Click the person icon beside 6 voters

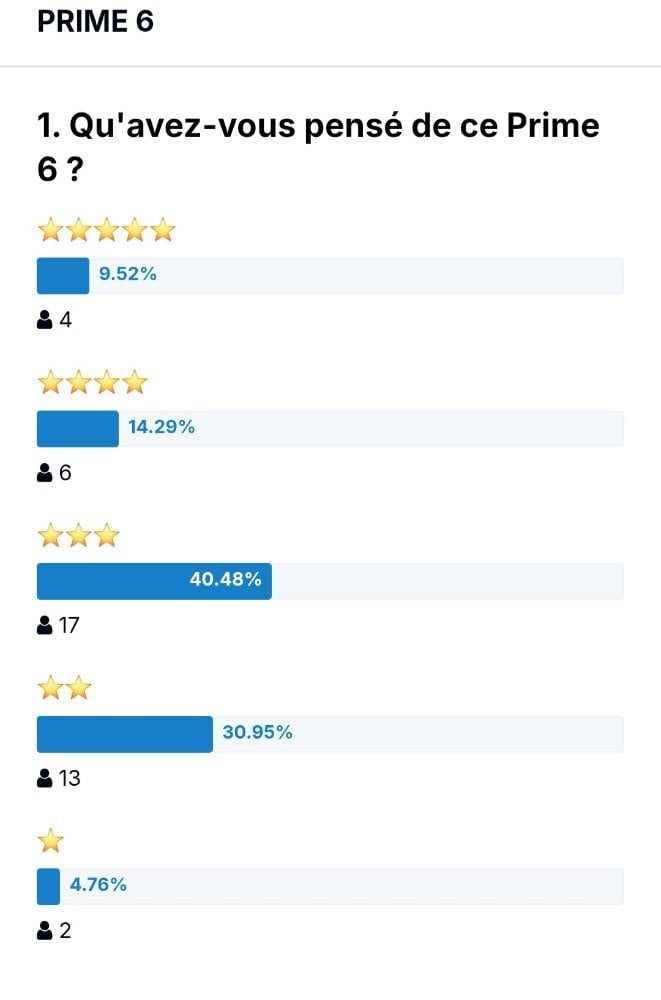(45, 473)
